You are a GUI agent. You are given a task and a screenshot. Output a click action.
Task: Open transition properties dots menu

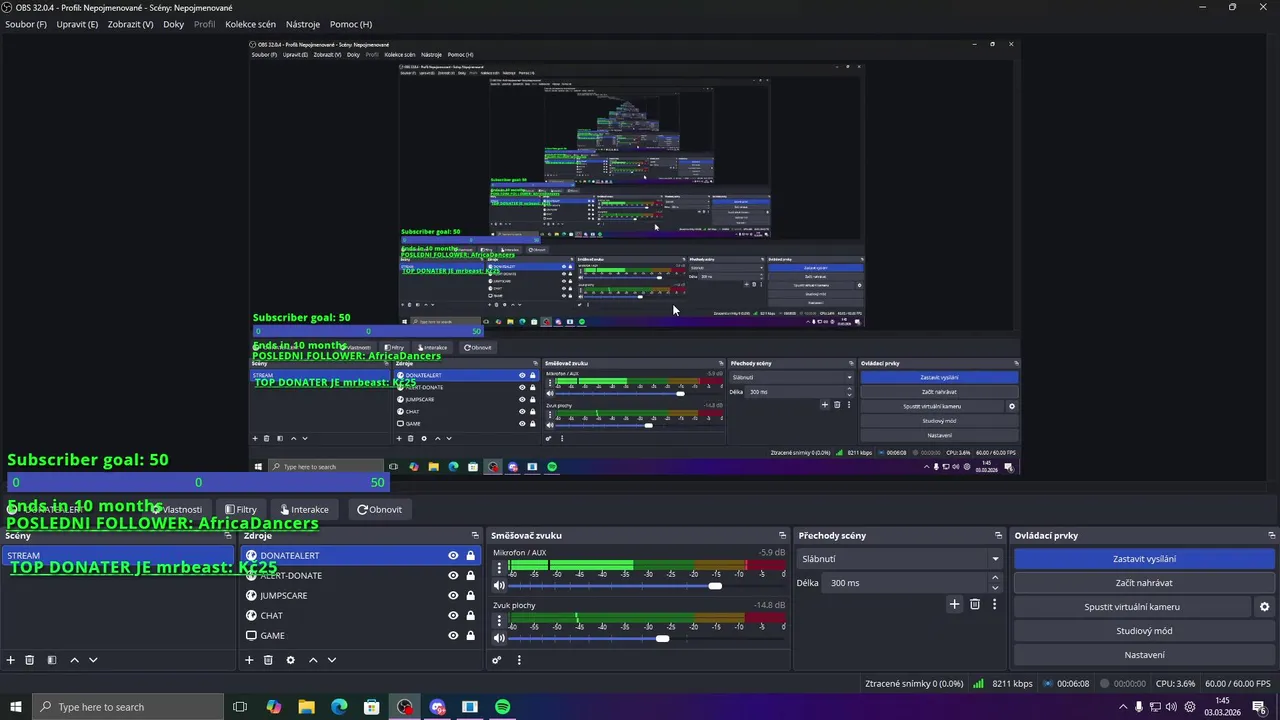(x=994, y=604)
